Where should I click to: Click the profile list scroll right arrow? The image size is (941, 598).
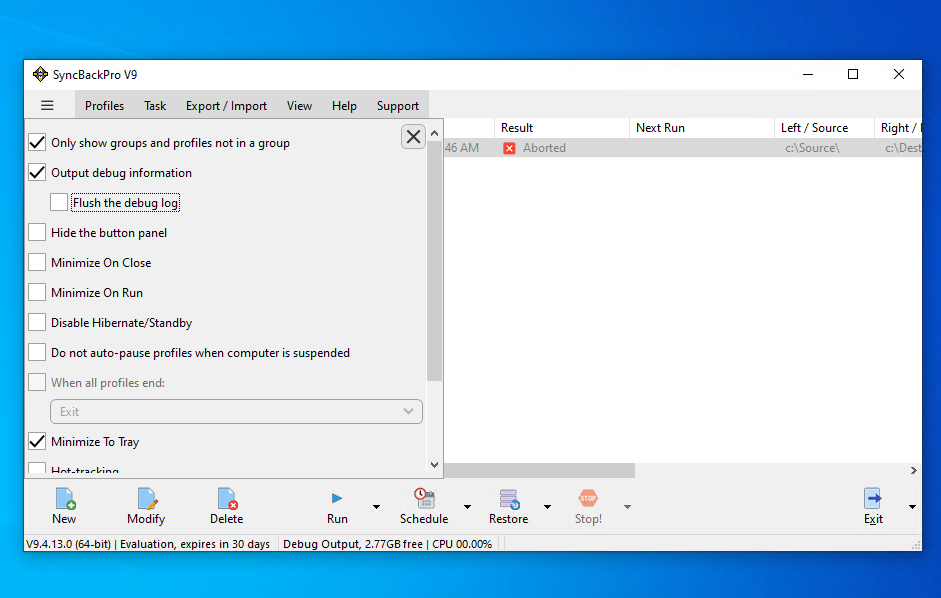point(913,471)
